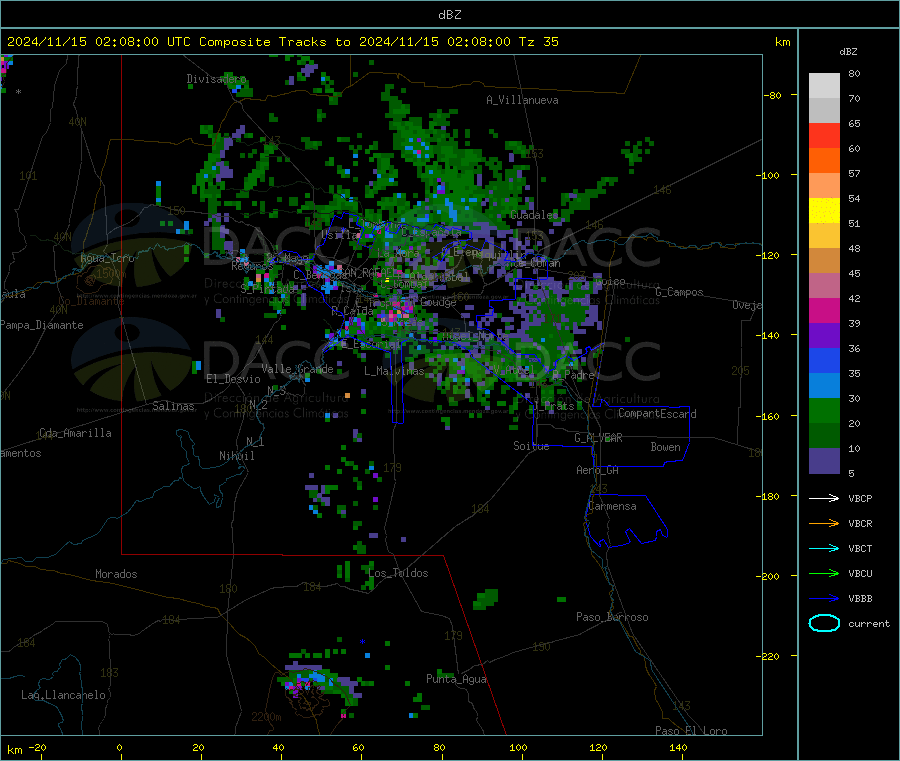Pick the yellow 51–54 dBZ swatch

(x=824, y=211)
